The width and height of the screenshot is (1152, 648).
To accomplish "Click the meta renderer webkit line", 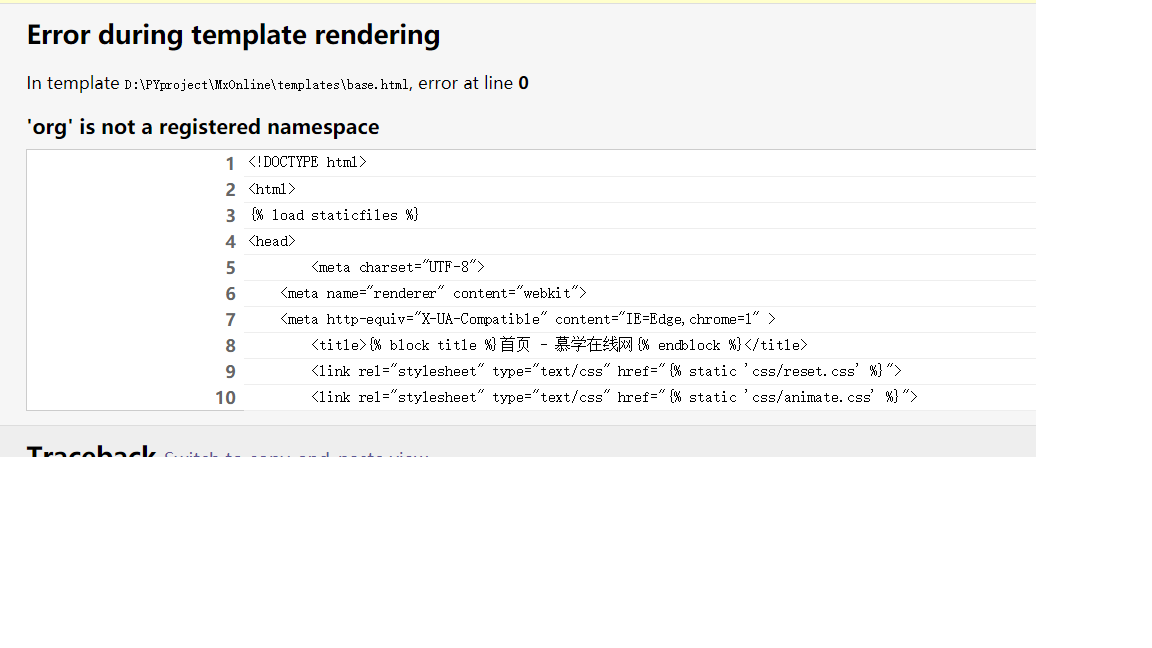I will (433, 293).
